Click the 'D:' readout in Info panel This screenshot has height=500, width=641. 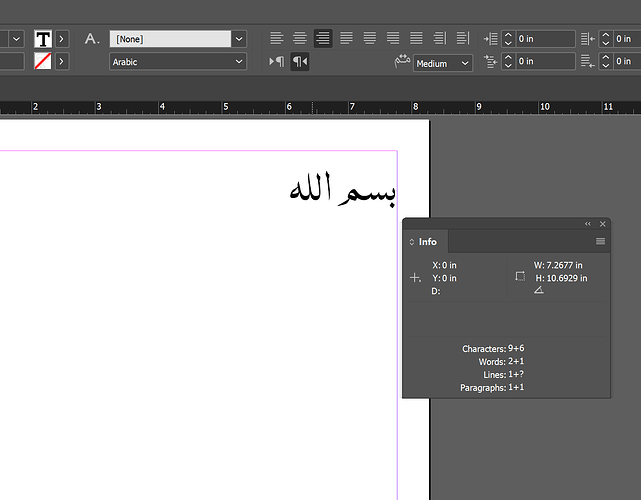pyautogui.click(x=436, y=291)
